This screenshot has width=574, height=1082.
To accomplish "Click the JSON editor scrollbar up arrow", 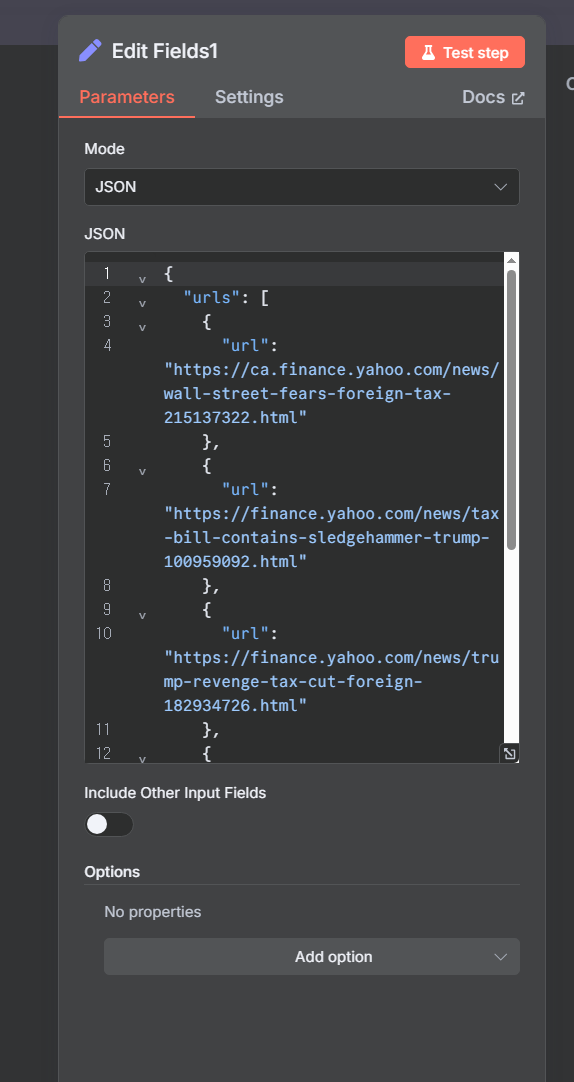I will pos(511,260).
